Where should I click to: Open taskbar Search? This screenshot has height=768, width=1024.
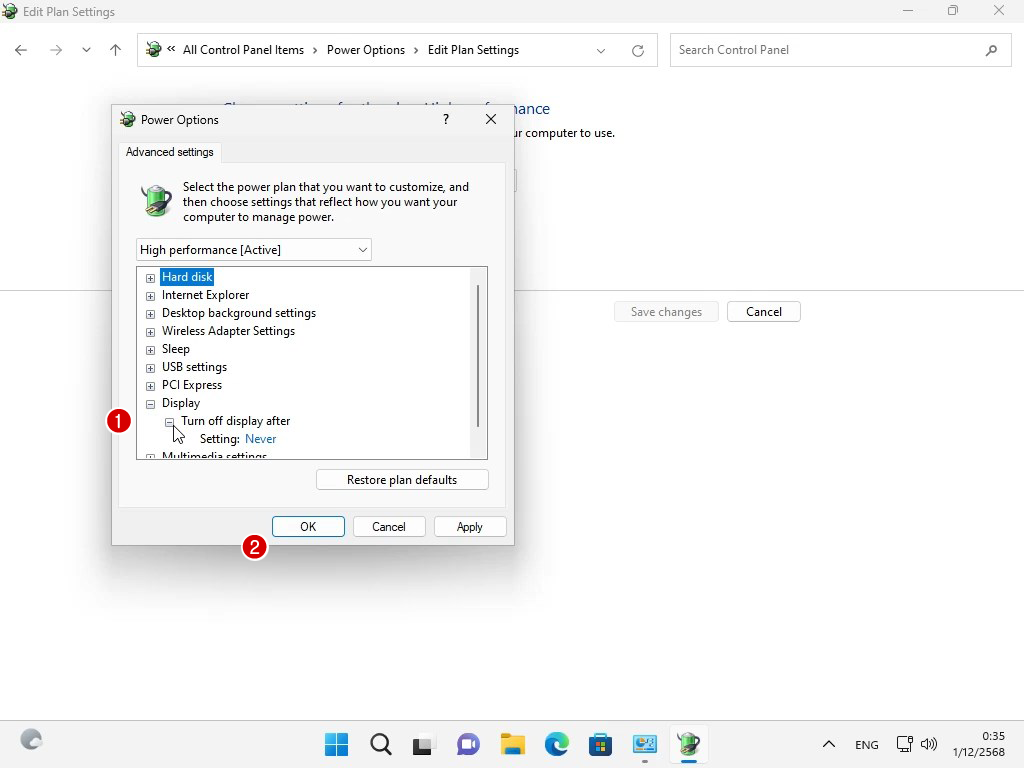[381, 744]
